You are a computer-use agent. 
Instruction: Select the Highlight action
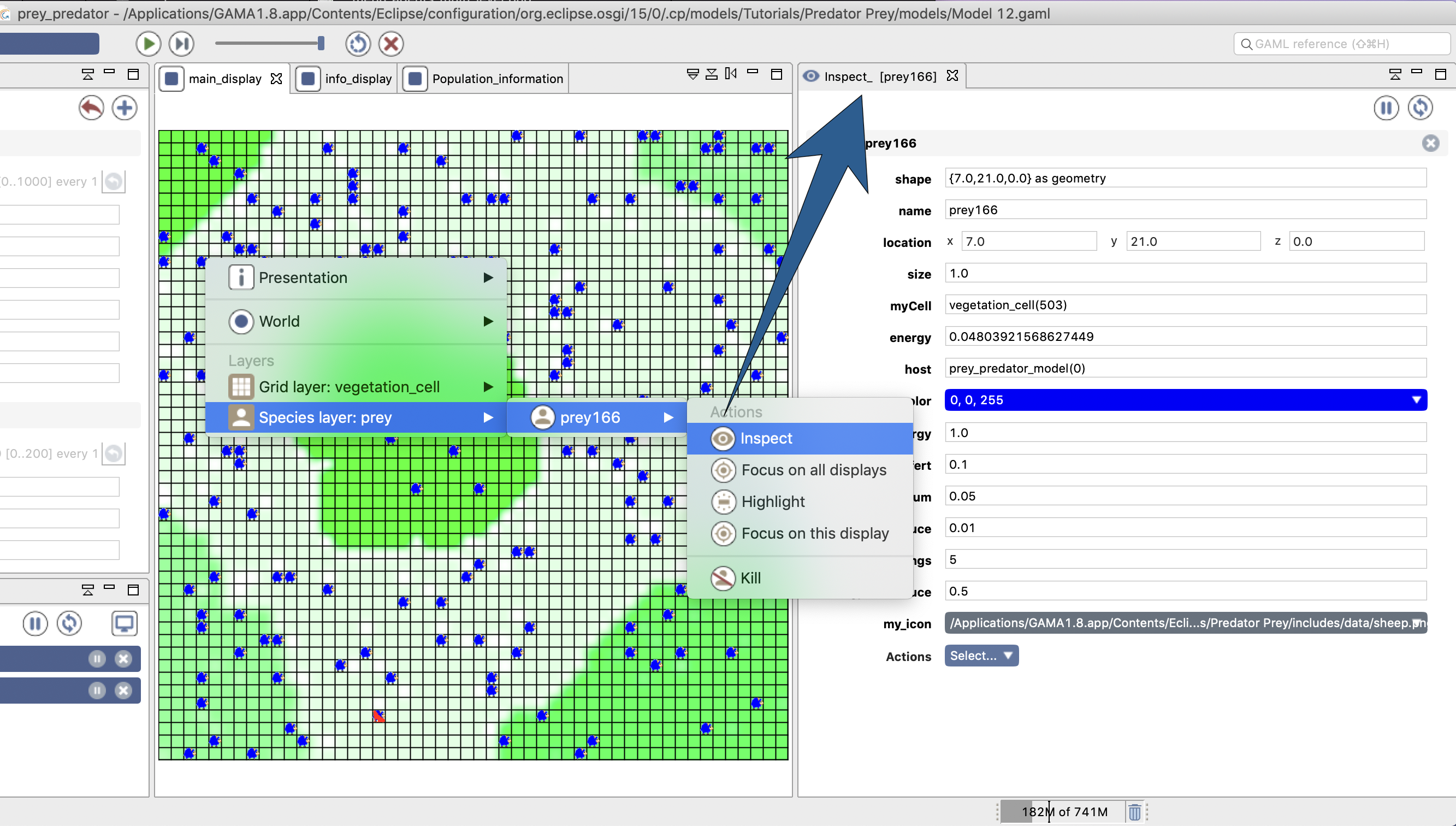800,501
